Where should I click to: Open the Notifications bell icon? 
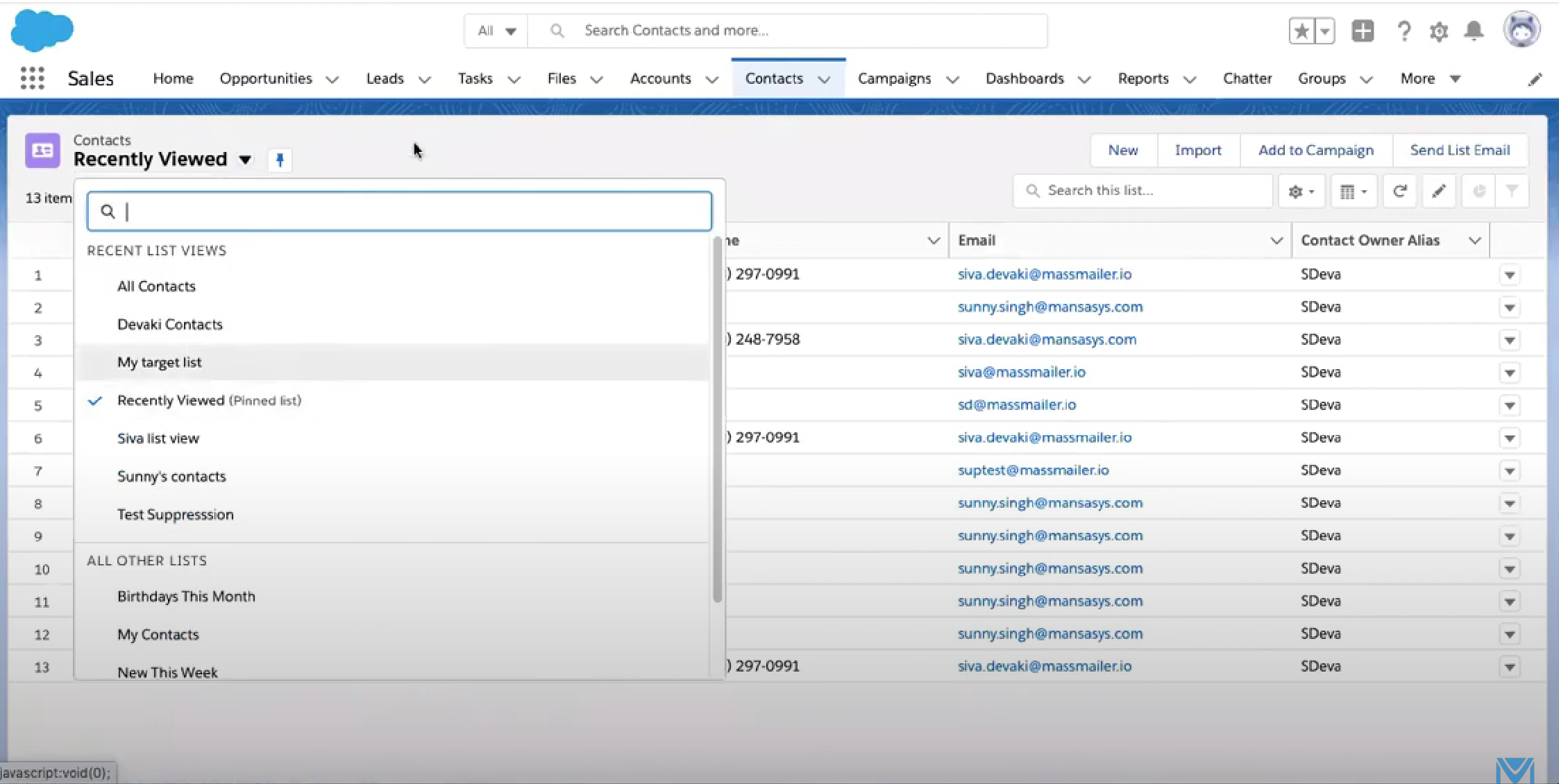[x=1474, y=31]
